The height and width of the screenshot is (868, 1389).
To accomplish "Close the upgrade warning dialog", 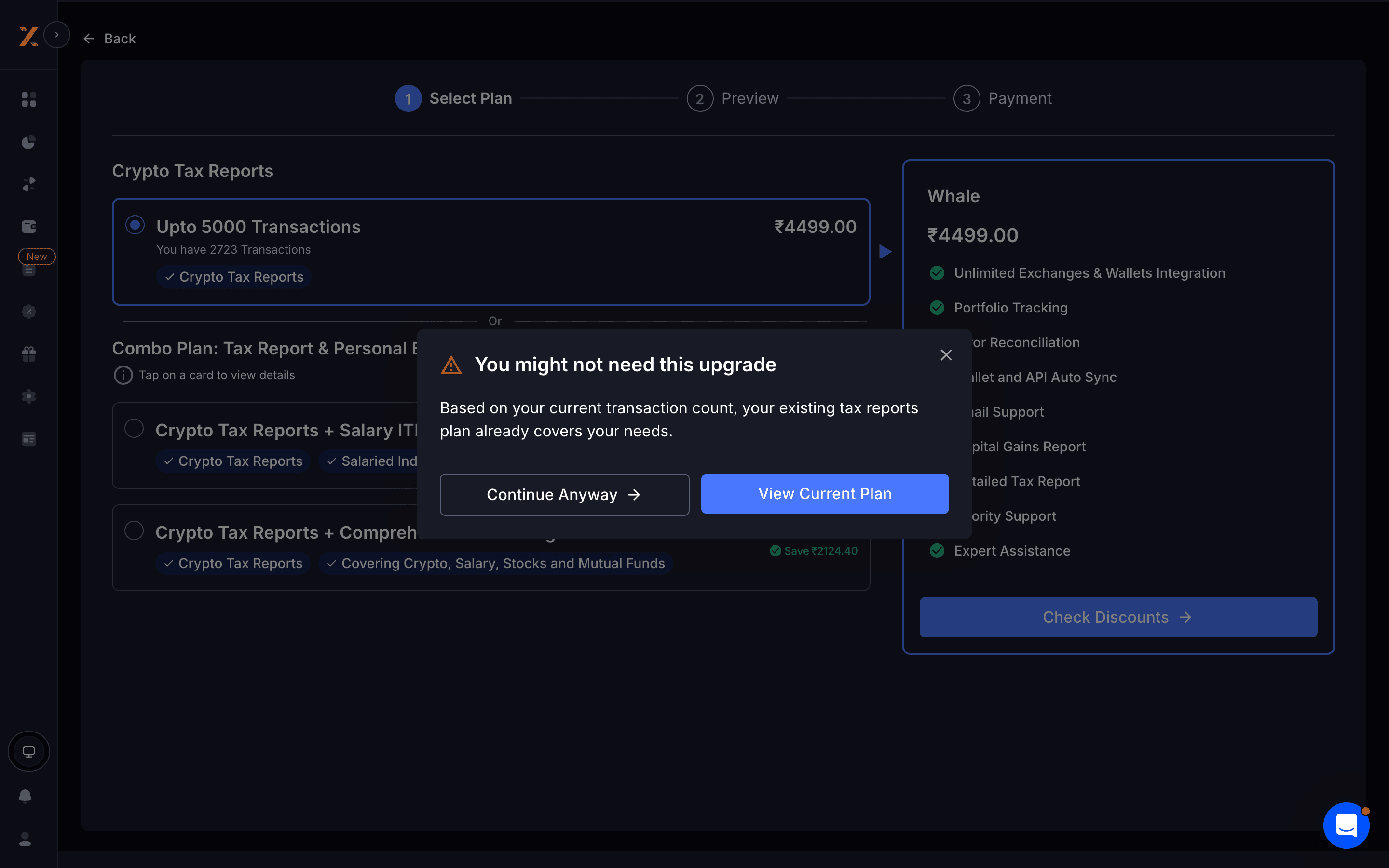I will [x=946, y=355].
